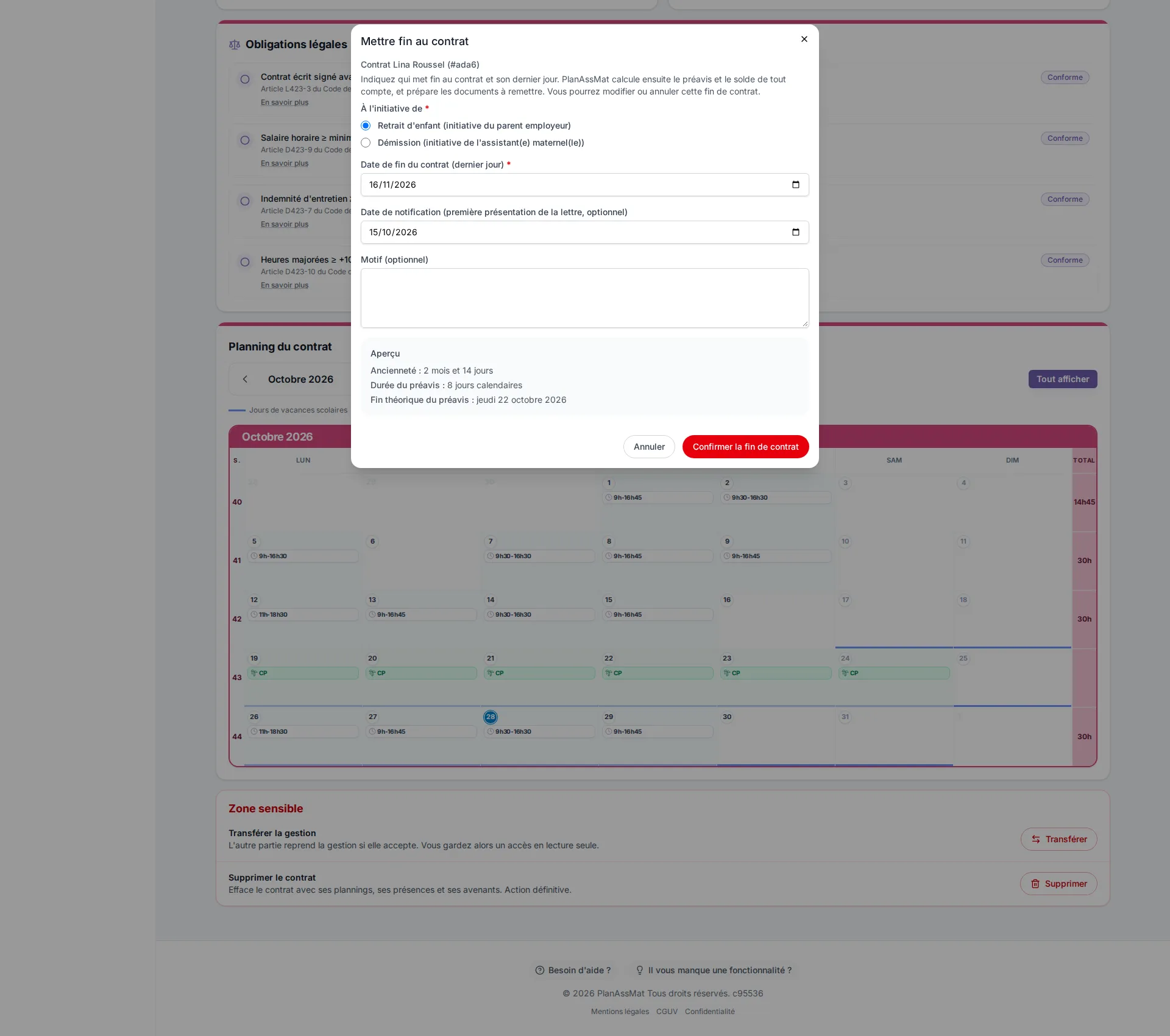Open the 9h-16h45 slot on October 1
This screenshot has width=1170, height=1036.
point(658,498)
